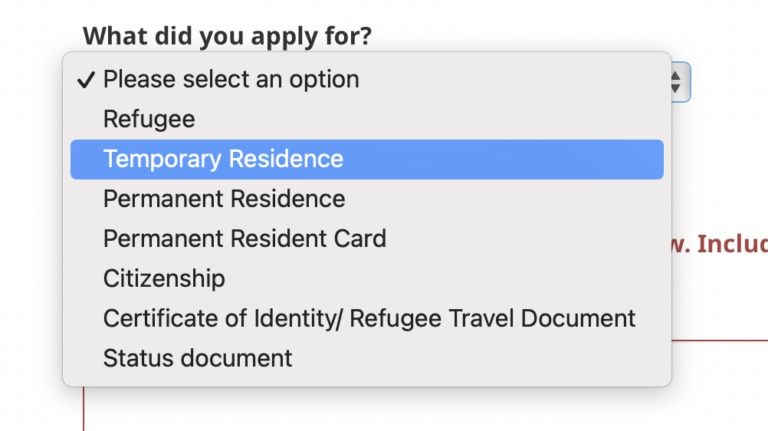Pick the Permanent Residence option

click(x=224, y=199)
